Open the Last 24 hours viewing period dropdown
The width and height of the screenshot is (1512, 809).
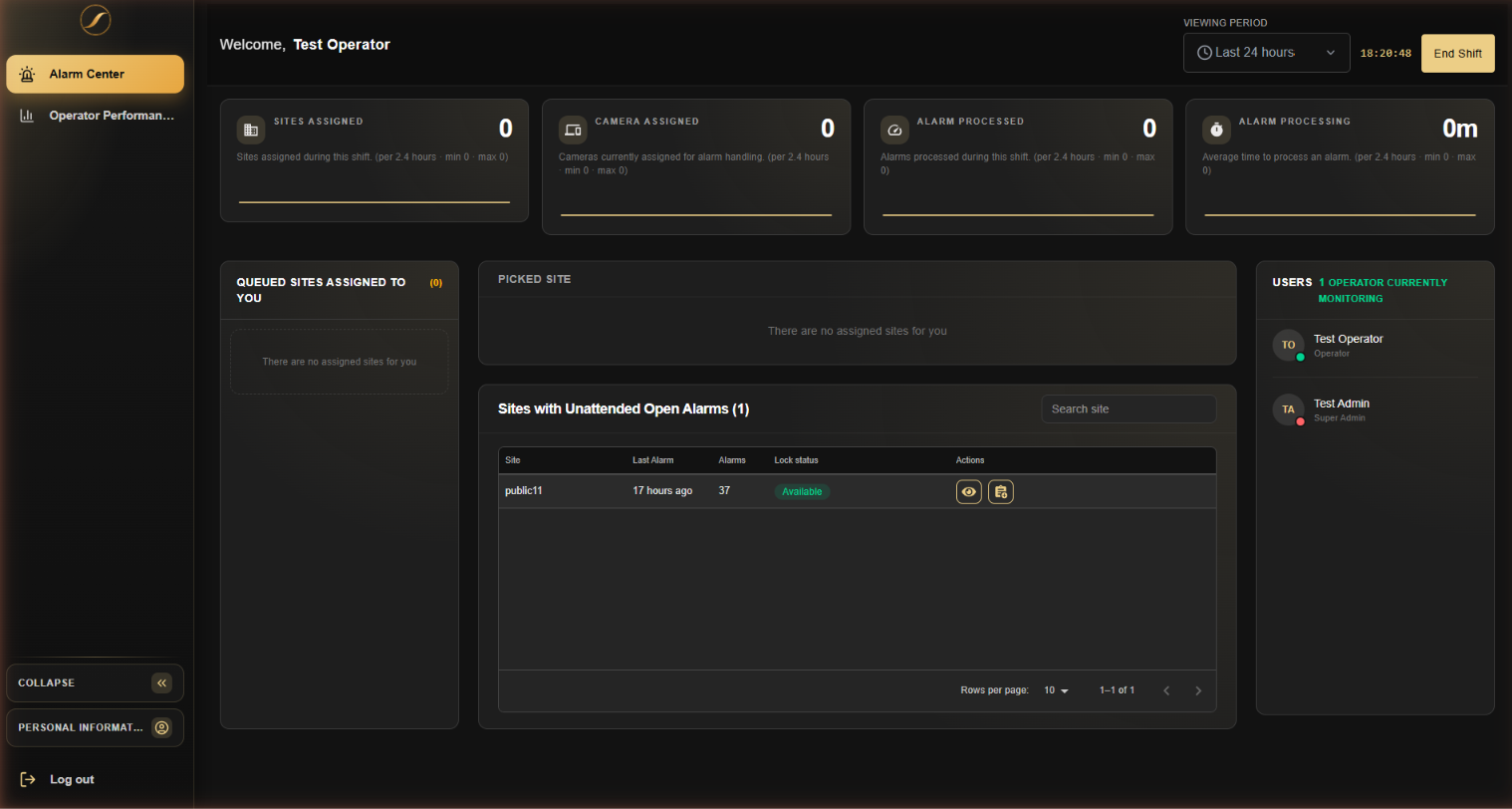tap(1266, 53)
